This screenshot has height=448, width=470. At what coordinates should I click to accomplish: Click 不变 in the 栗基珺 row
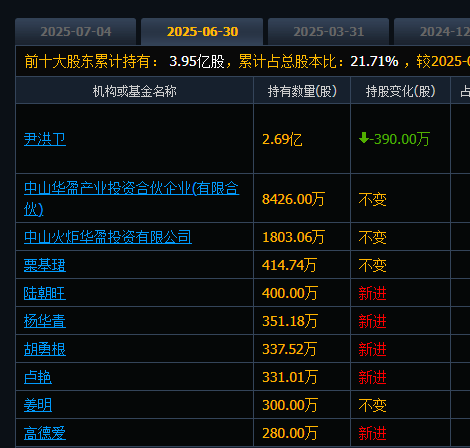pyautogui.click(x=372, y=266)
